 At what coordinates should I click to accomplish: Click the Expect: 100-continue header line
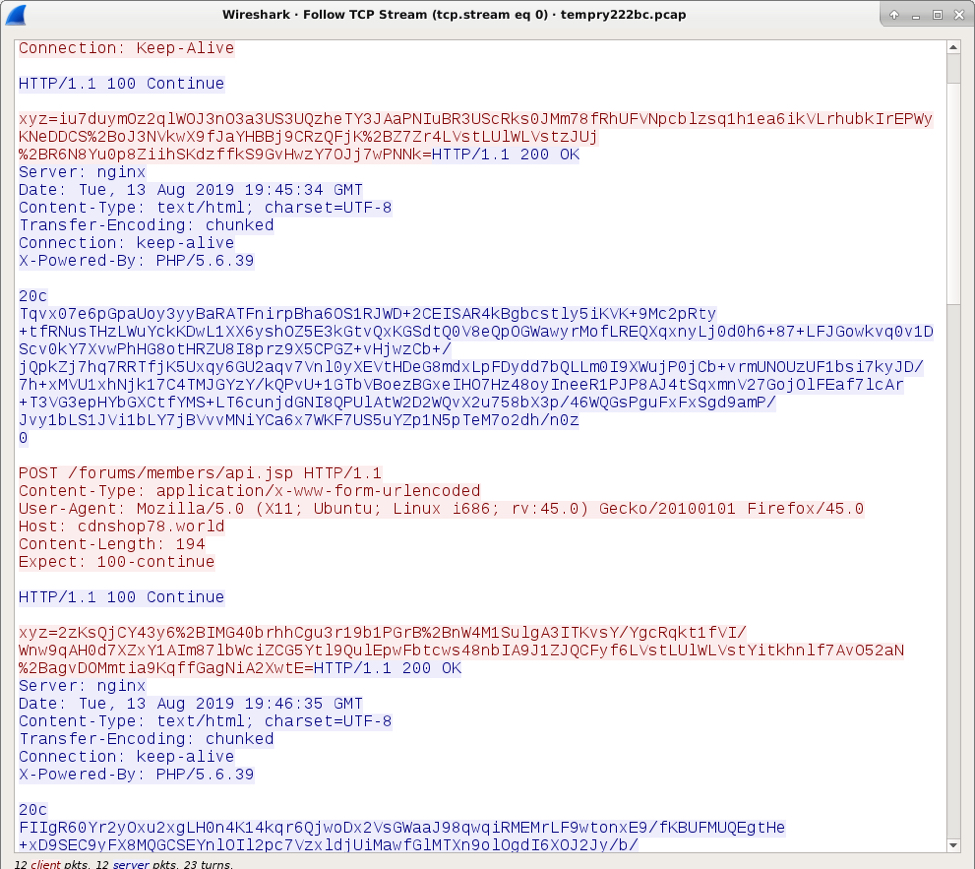(116, 562)
